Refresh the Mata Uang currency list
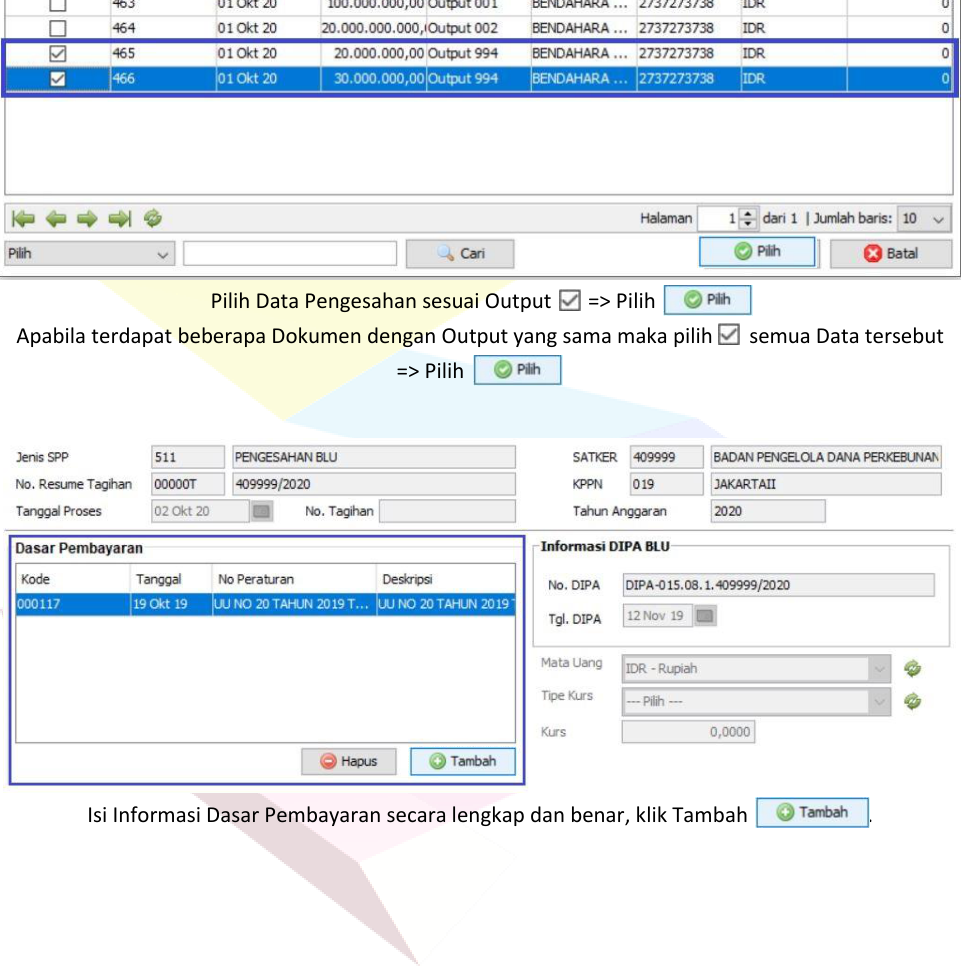 (x=911, y=669)
